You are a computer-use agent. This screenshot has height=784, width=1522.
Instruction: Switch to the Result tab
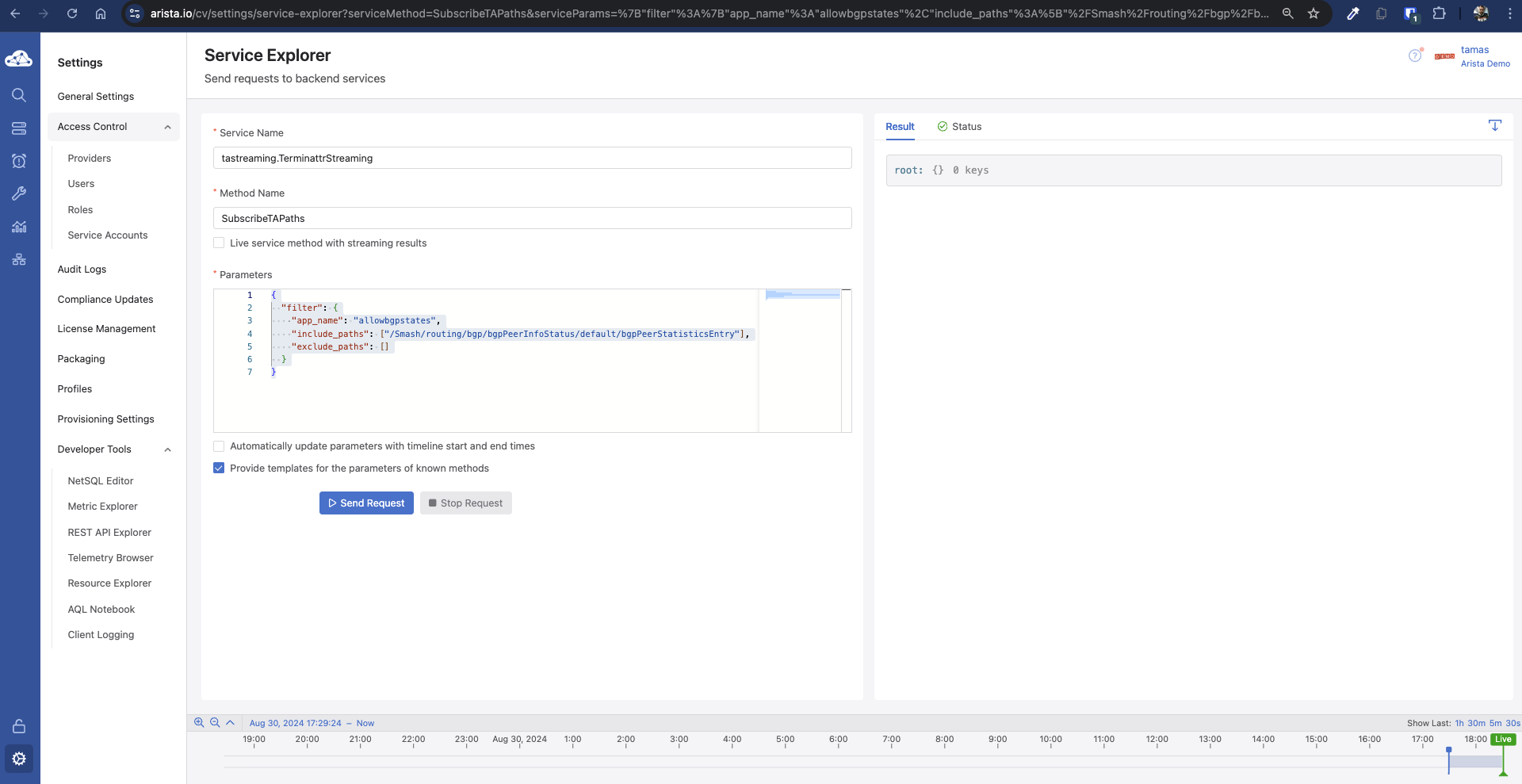click(x=900, y=127)
